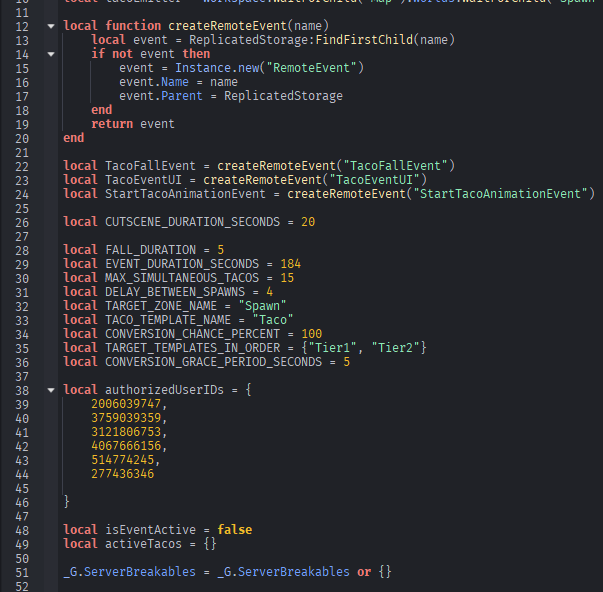Image resolution: width=603 pixels, height=592 pixels.
Task: Click the value 184 on line 29
Action: coord(290,264)
